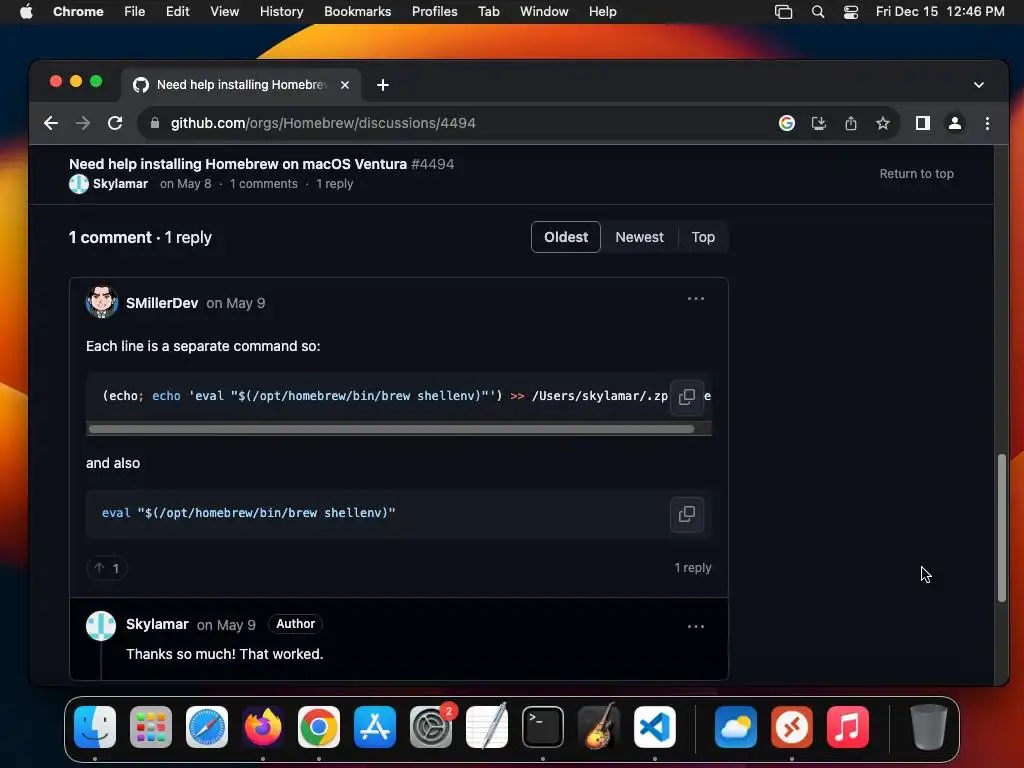Reload the GitHub discussion page
This screenshot has height=768, width=1024.
[x=115, y=123]
